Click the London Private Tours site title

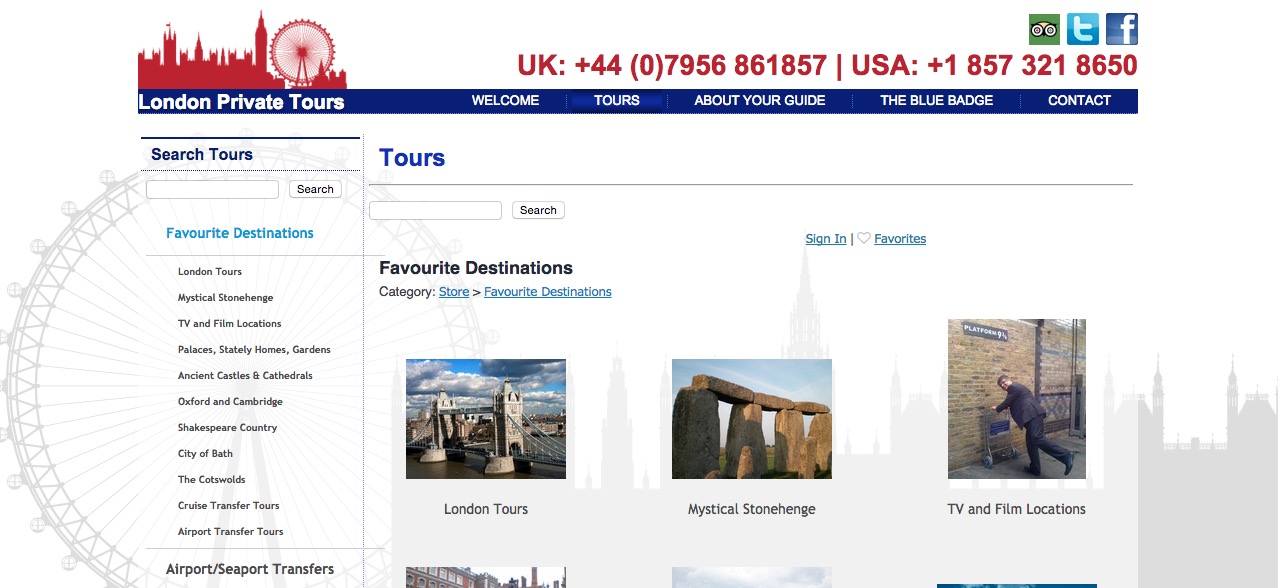(x=241, y=102)
